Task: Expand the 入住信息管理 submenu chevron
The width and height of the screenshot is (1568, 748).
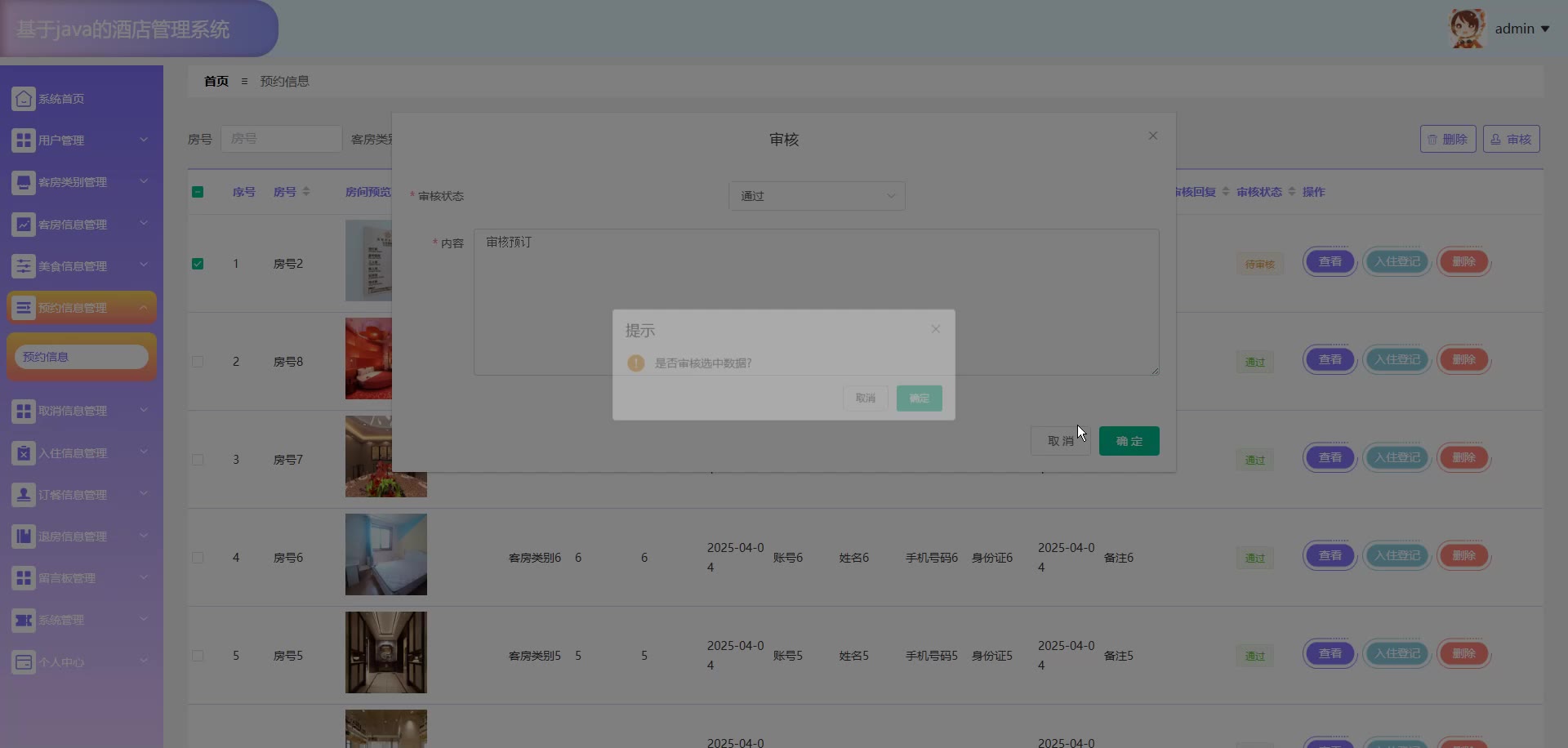Action: tap(144, 452)
